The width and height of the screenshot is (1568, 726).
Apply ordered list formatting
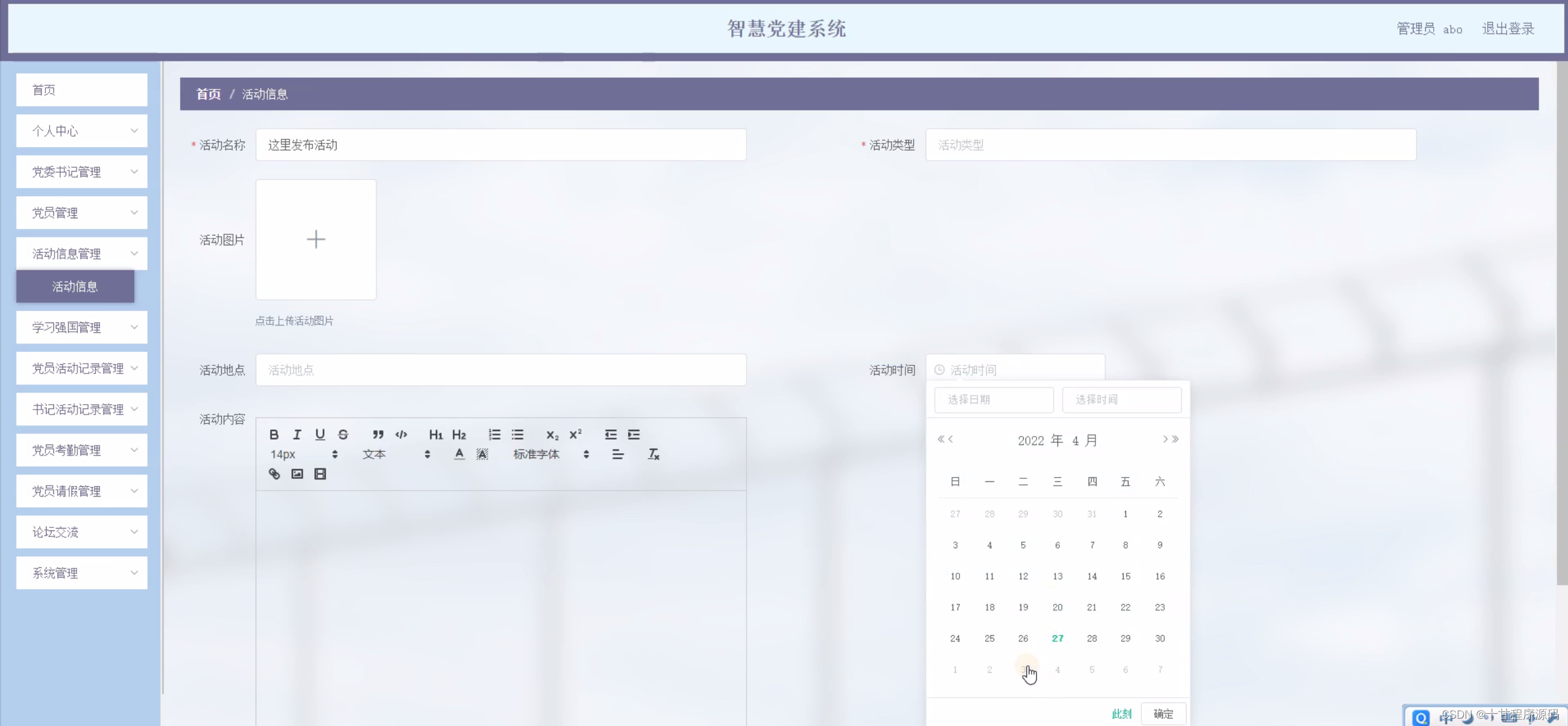coord(494,434)
